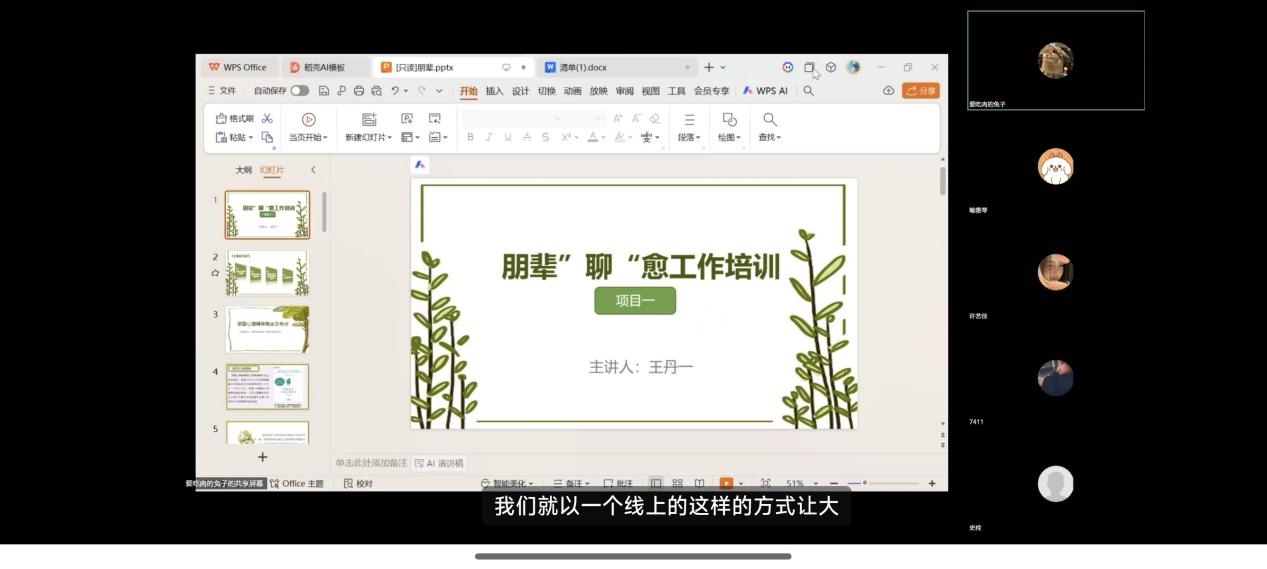Click the Copy icon beside 粘贴
This screenshot has height=569, width=1267.
pyautogui.click(x=267, y=137)
